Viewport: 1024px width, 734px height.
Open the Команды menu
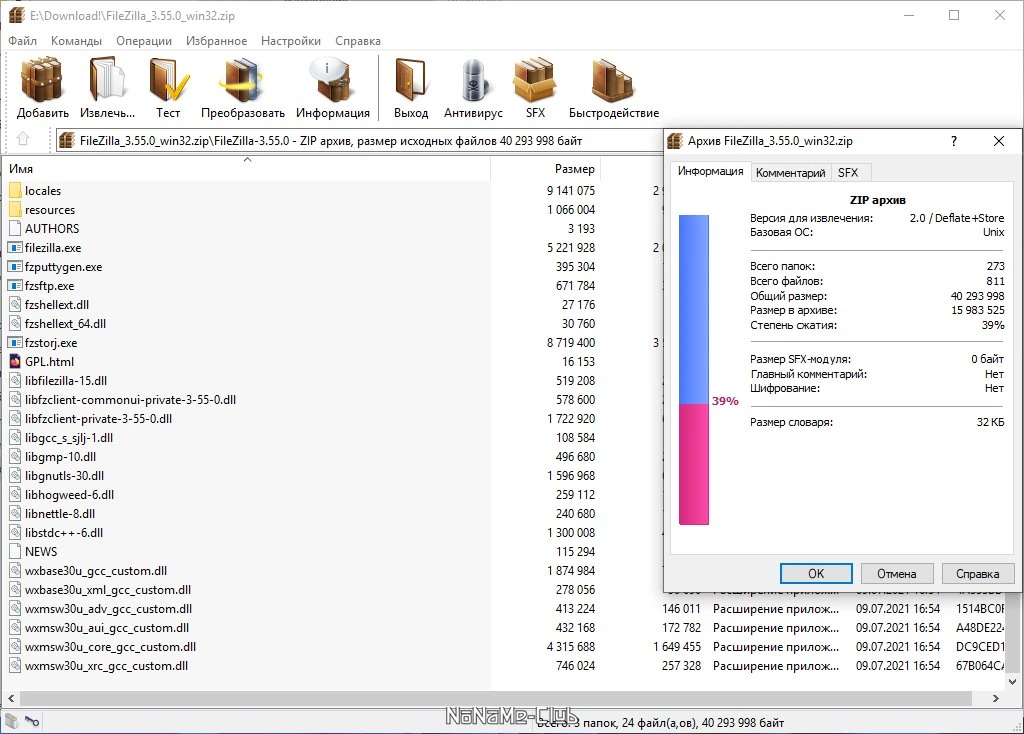tap(76, 40)
